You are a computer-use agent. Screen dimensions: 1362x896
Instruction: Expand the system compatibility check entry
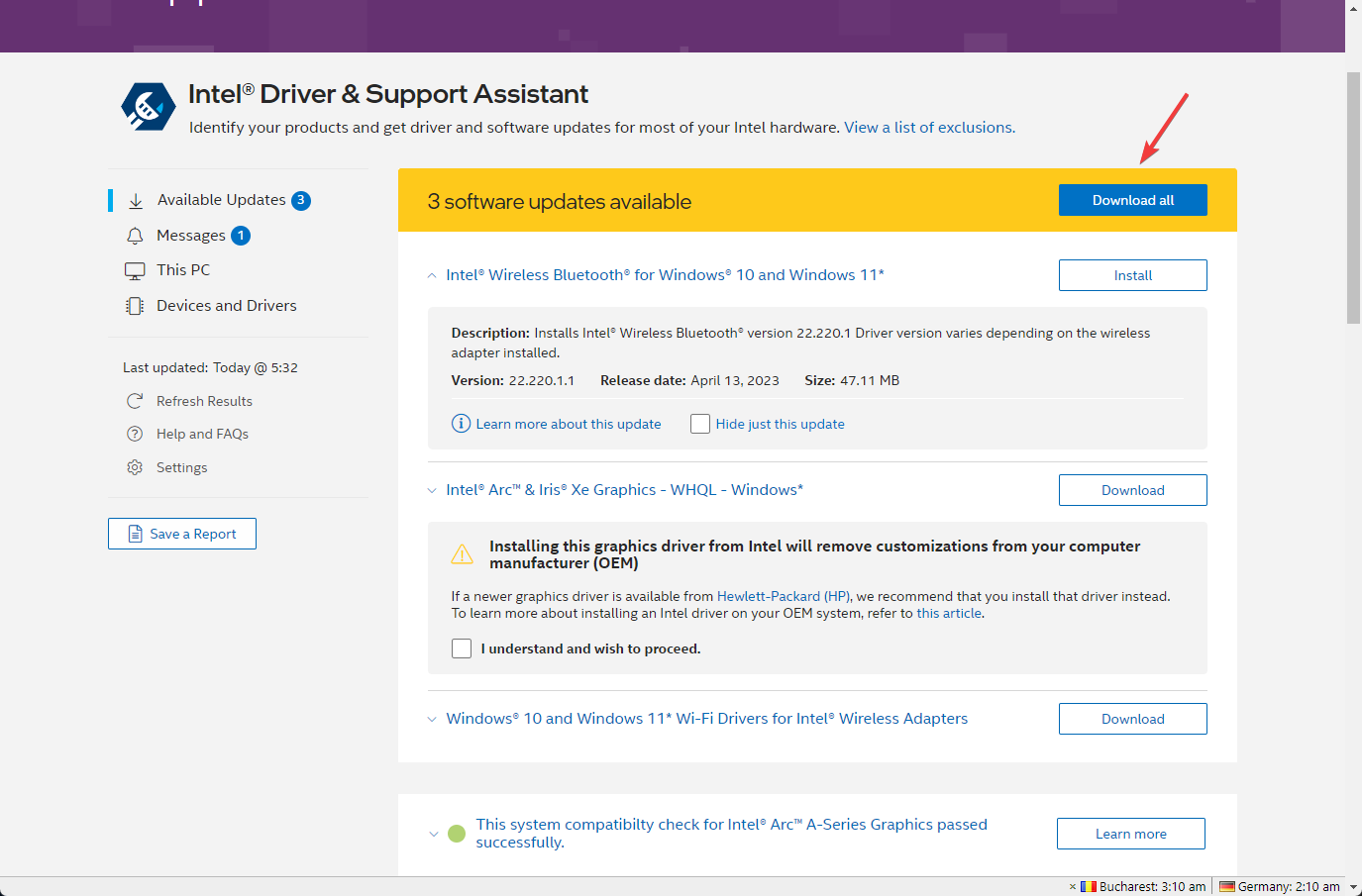pyautogui.click(x=433, y=834)
